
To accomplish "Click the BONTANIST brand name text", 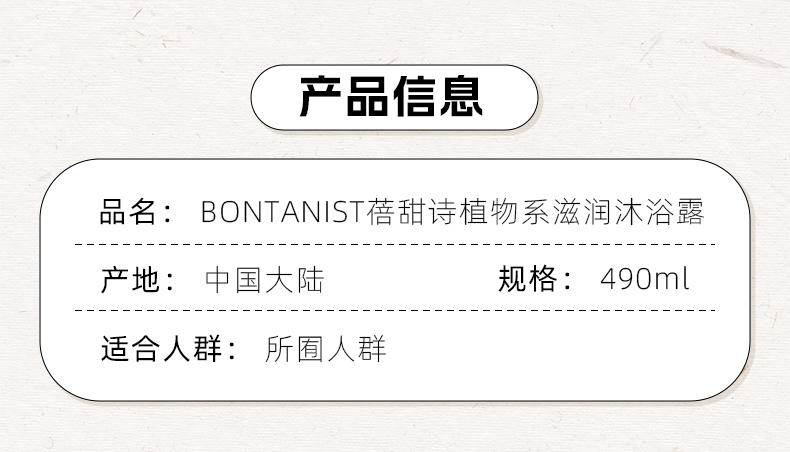I will coord(280,213).
